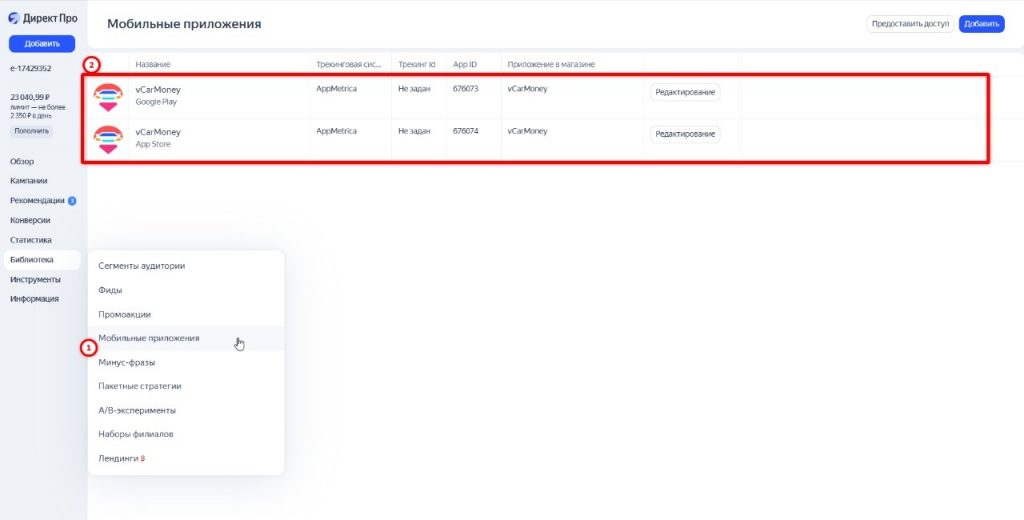Click the Рекомендации notification badge
The image size is (1024, 520).
72,201
